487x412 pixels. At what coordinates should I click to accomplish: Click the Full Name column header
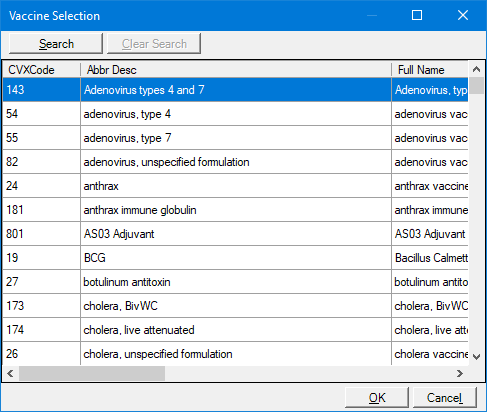pos(430,70)
